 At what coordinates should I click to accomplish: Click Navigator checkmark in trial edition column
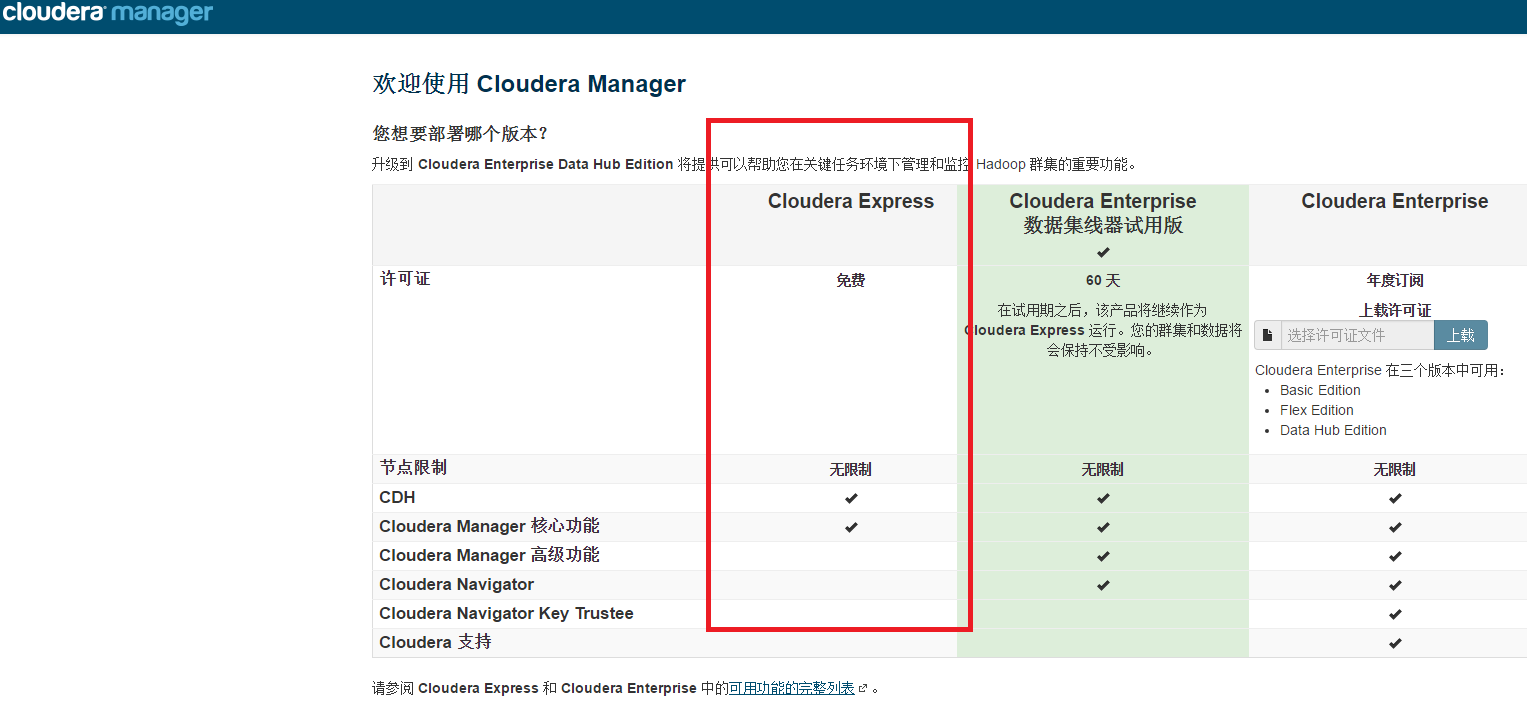pyautogui.click(x=1103, y=585)
